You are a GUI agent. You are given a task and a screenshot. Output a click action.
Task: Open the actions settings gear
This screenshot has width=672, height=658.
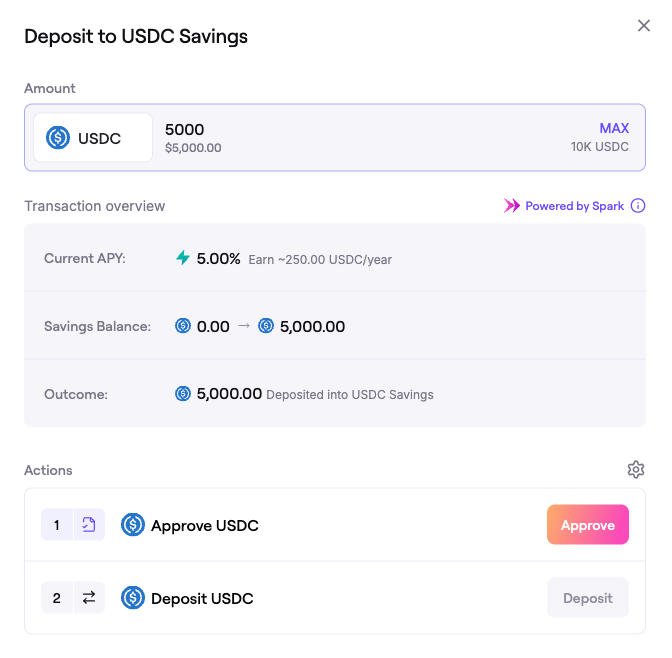[x=636, y=470]
